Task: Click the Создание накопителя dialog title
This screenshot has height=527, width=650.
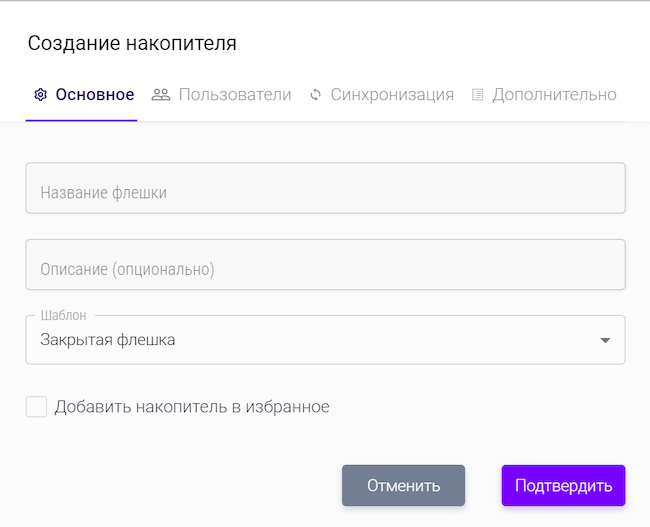Action: click(x=132, y=43)
